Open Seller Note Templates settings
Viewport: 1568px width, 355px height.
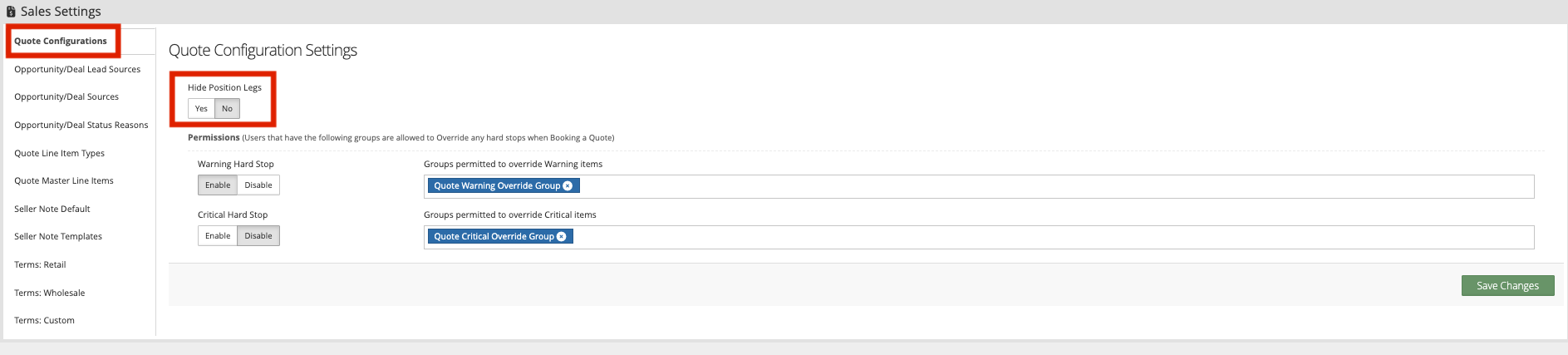pyautogui.click(x=58, y=237)
